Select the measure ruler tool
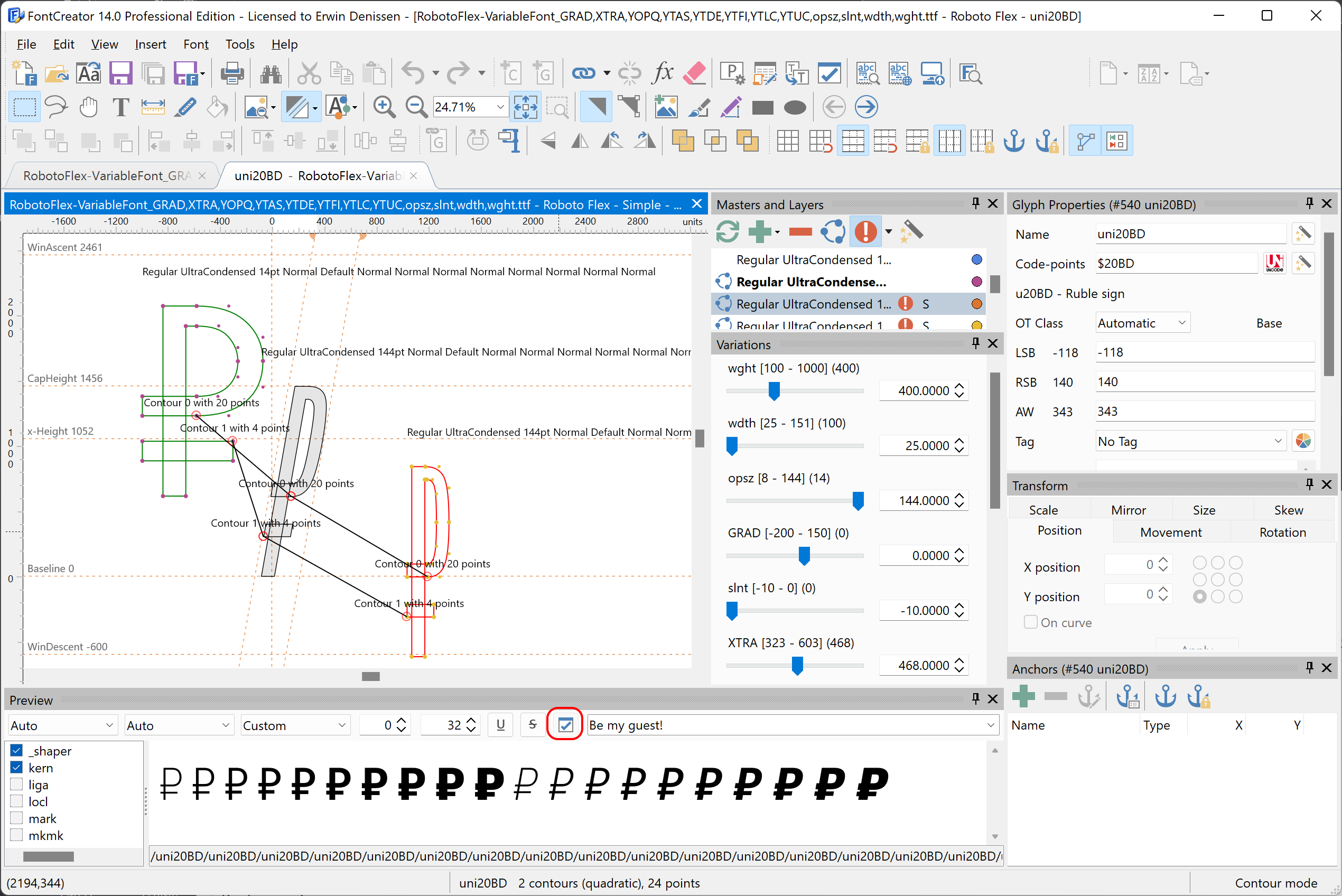Screen dimensions: 1342x896 tap(153, 107)
